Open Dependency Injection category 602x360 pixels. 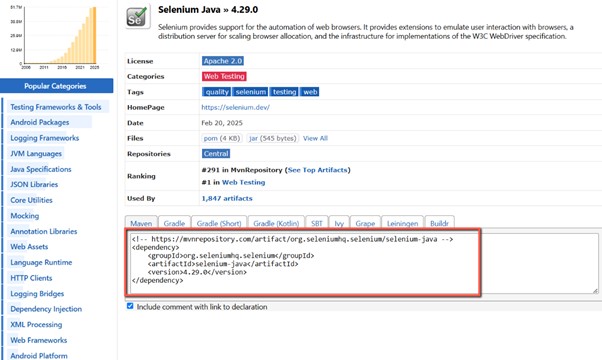46,309
